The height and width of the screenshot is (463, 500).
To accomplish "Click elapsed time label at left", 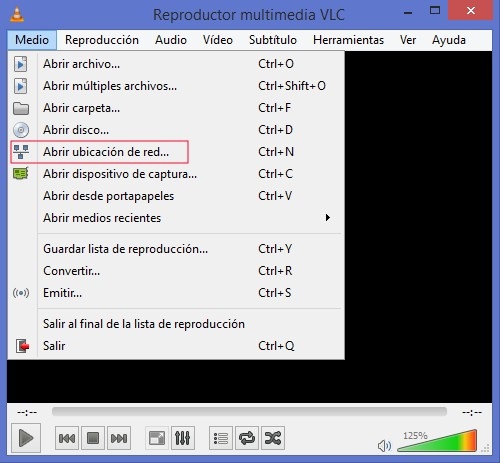I will (27, 413).
